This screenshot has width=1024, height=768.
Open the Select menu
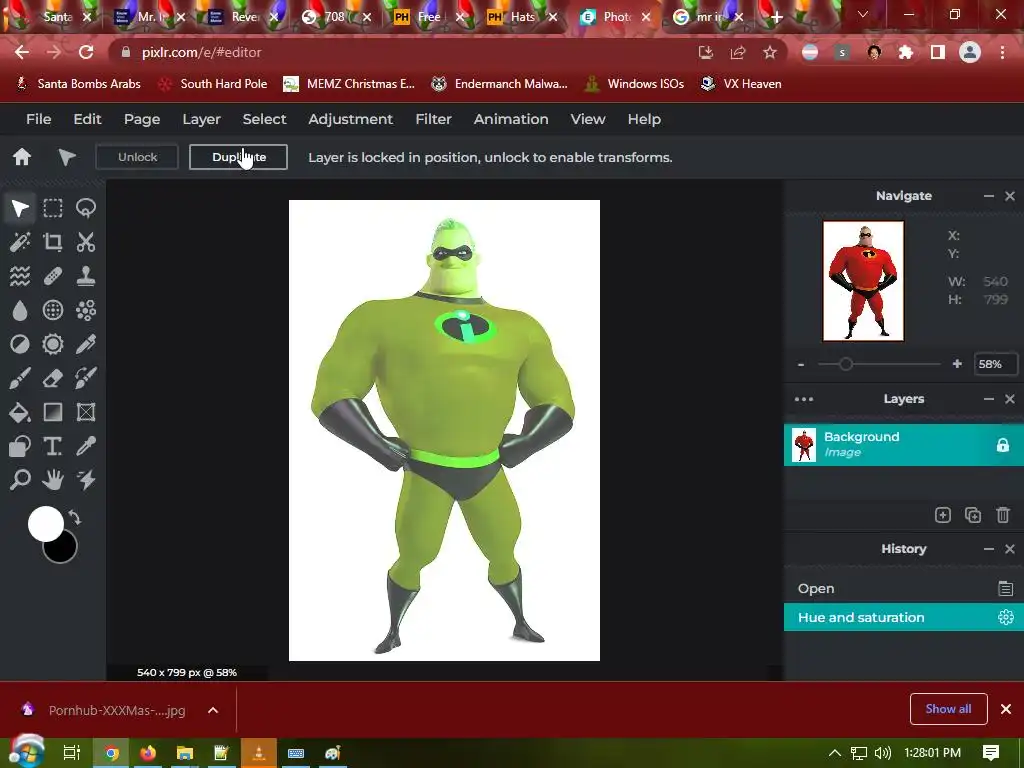click(264, 119)
